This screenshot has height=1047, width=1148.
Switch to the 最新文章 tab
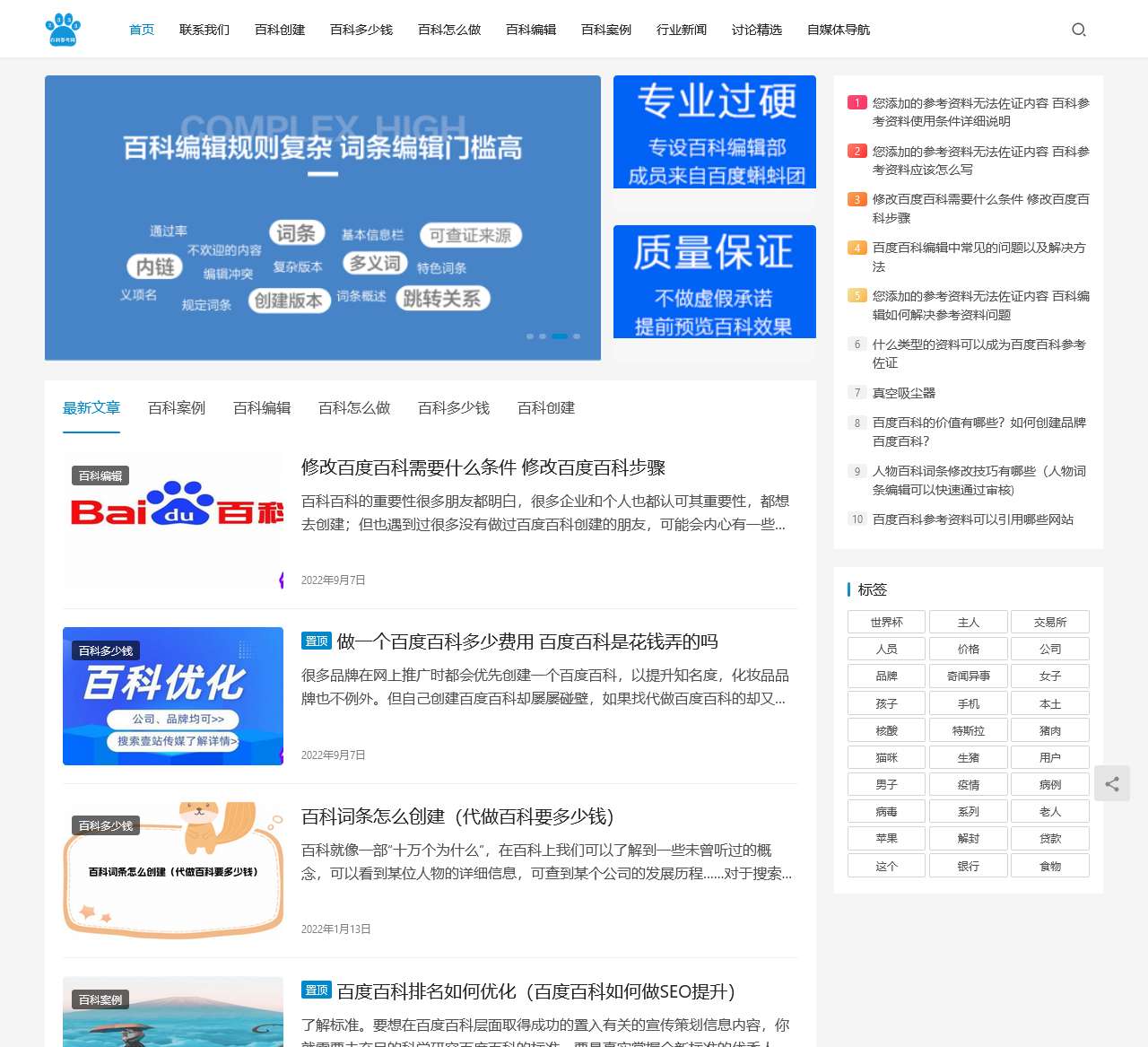[x=91, y=408]
